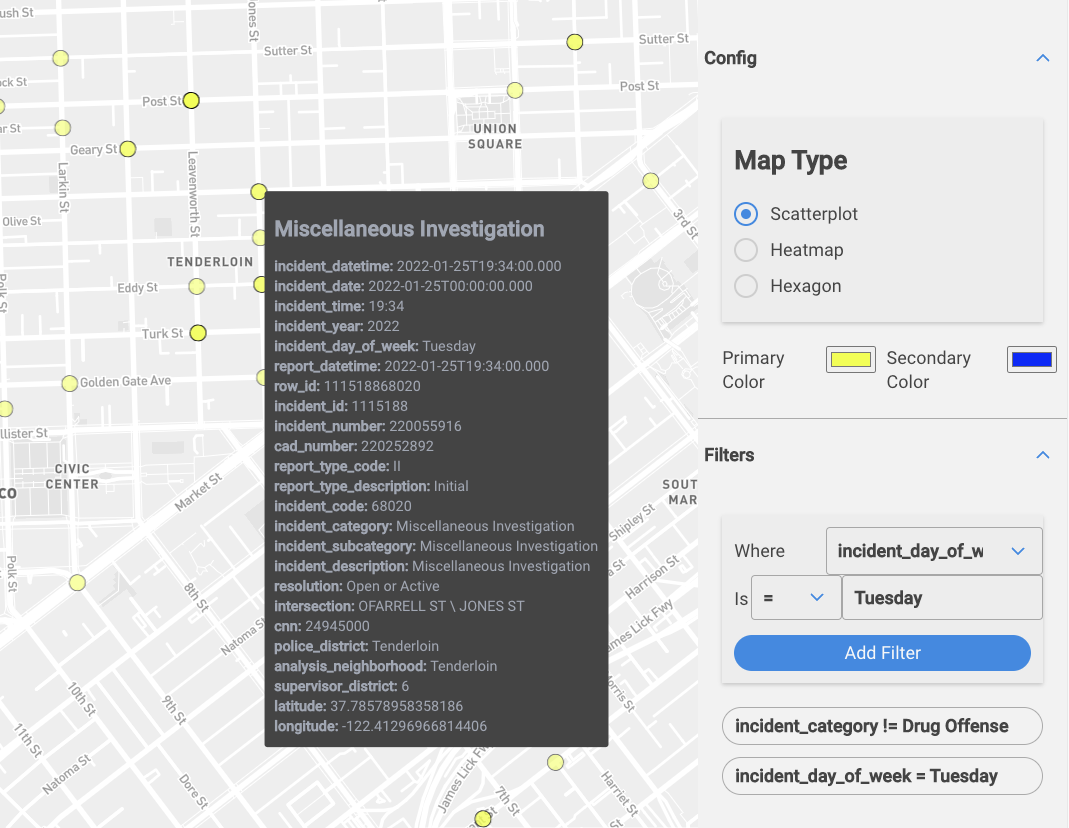Viewport: 1069px width, 828px height.
Task: Select the Hexagon map type
Action: [x=746, y=286]
